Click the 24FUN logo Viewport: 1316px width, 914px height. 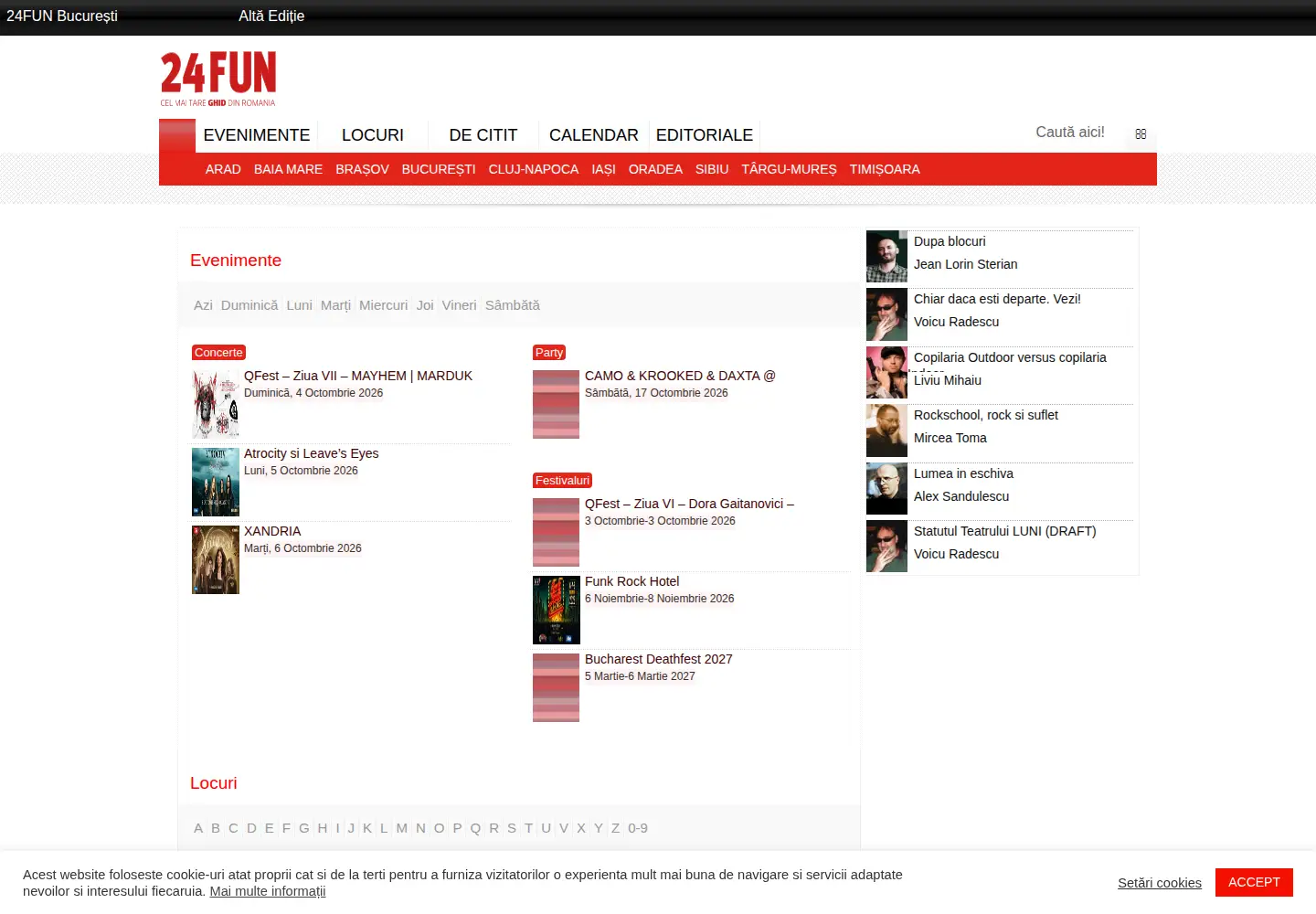tap(218, 79)
